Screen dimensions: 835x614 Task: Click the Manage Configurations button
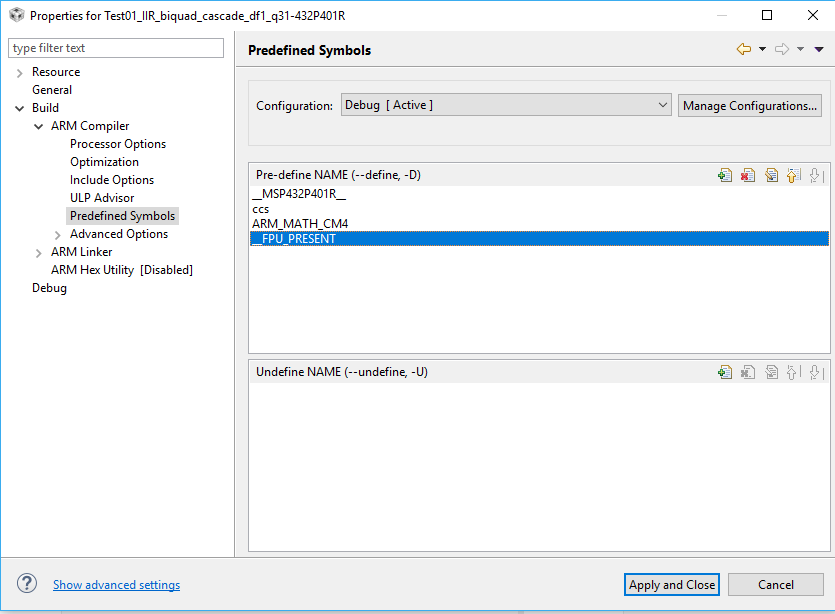click(x=750, y=105)
